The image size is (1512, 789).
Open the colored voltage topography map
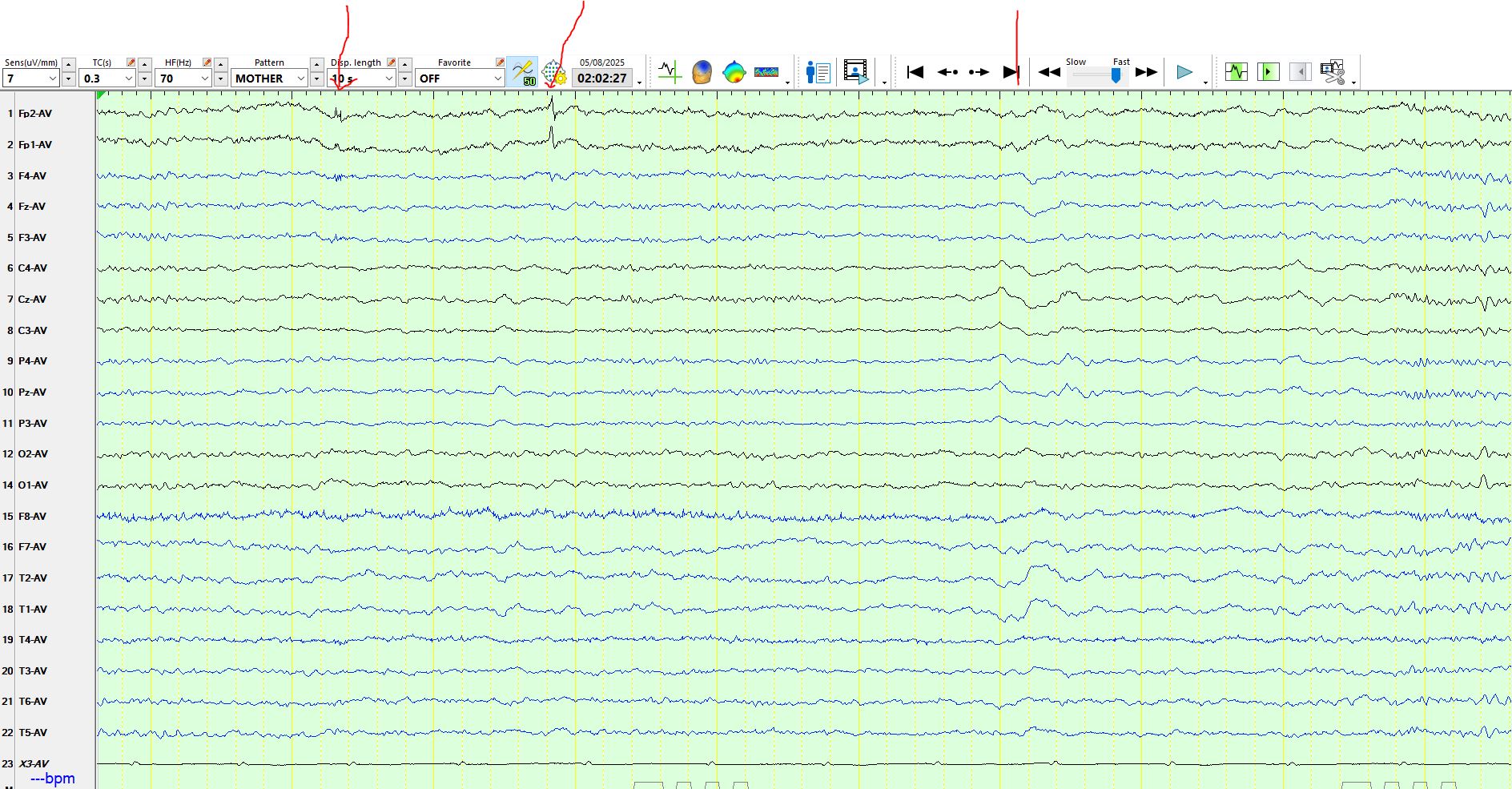click(x=734, y=72)
